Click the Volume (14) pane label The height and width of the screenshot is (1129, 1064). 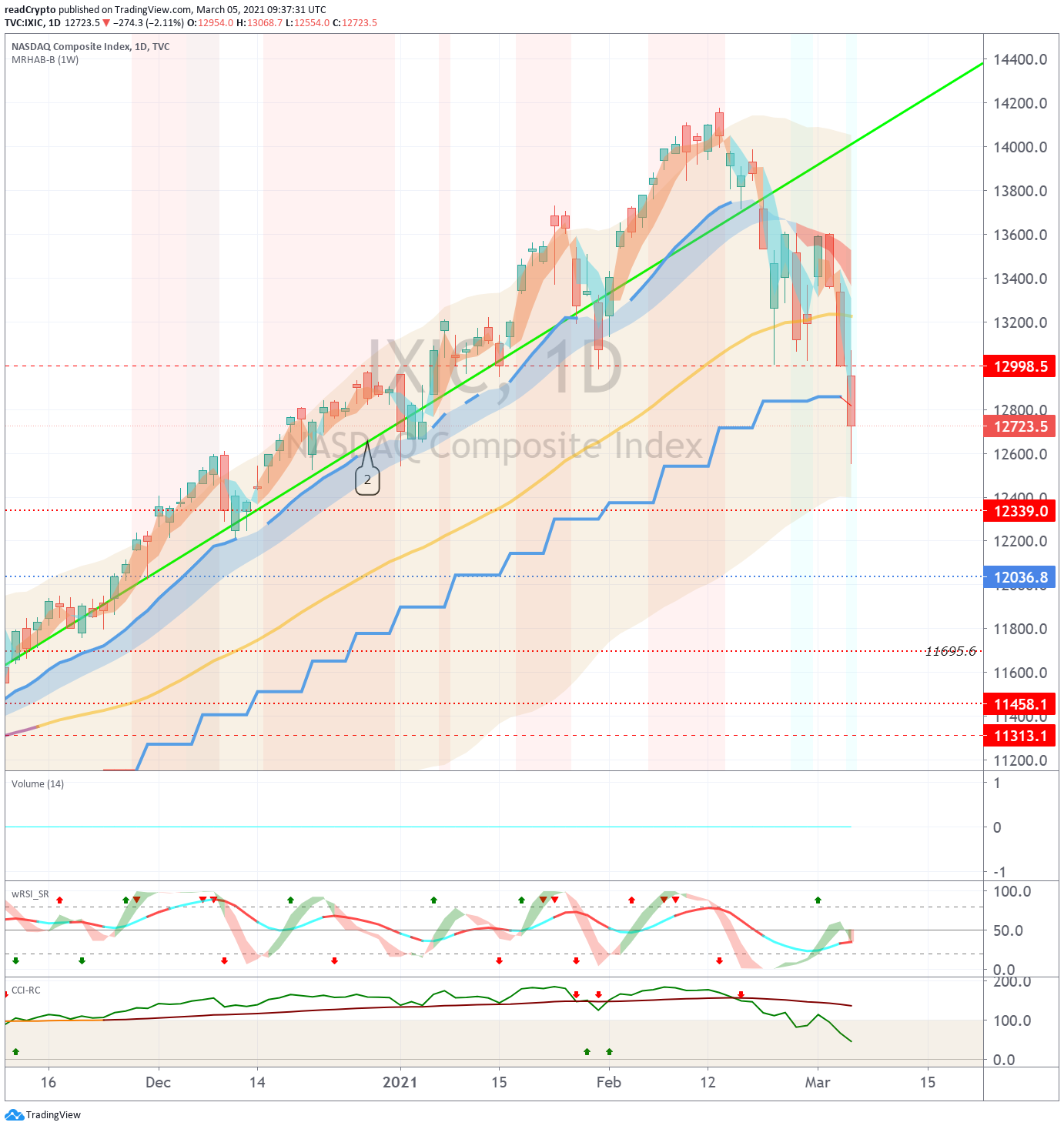click(38, 784)
